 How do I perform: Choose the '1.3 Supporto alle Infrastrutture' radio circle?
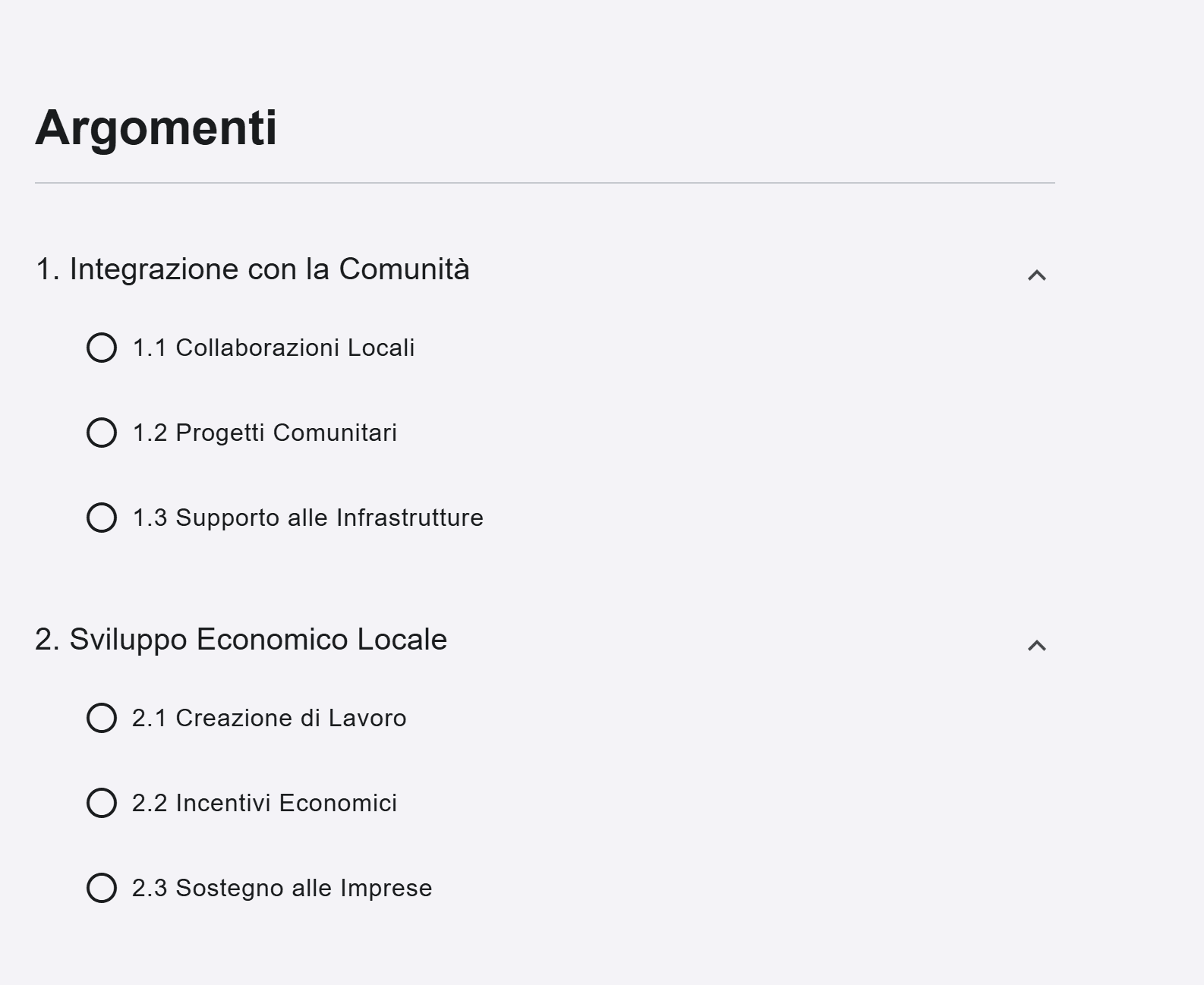[102, 518]
